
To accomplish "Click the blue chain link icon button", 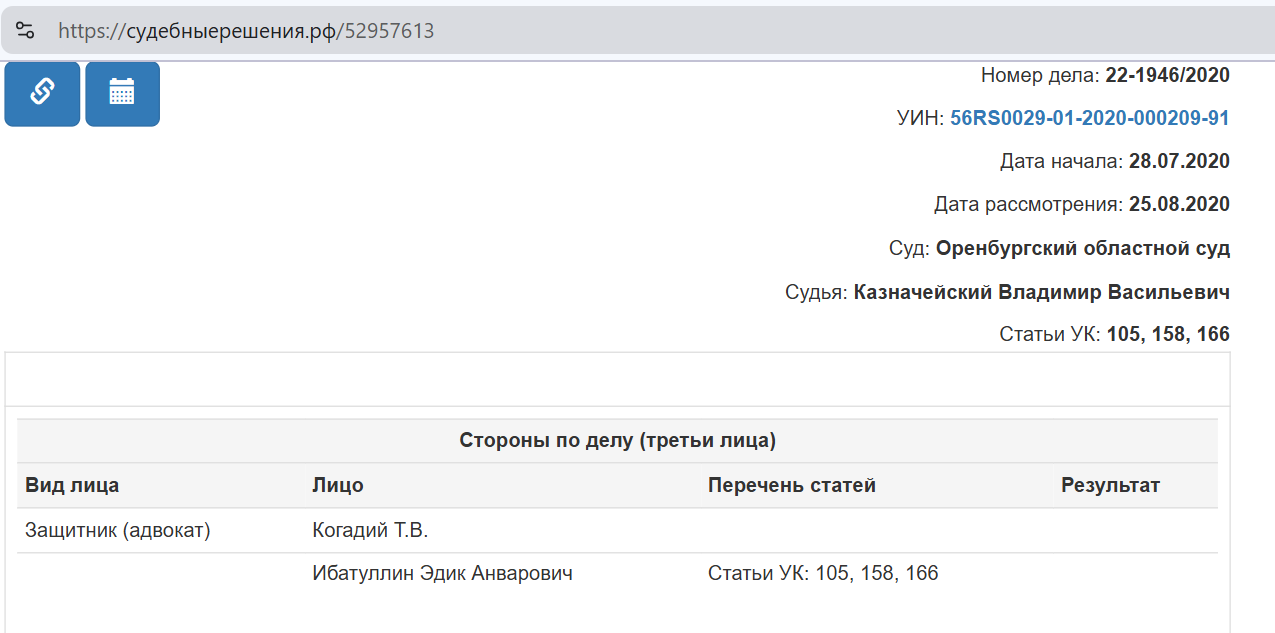I will pyautogui.click(x=42, y=93).
